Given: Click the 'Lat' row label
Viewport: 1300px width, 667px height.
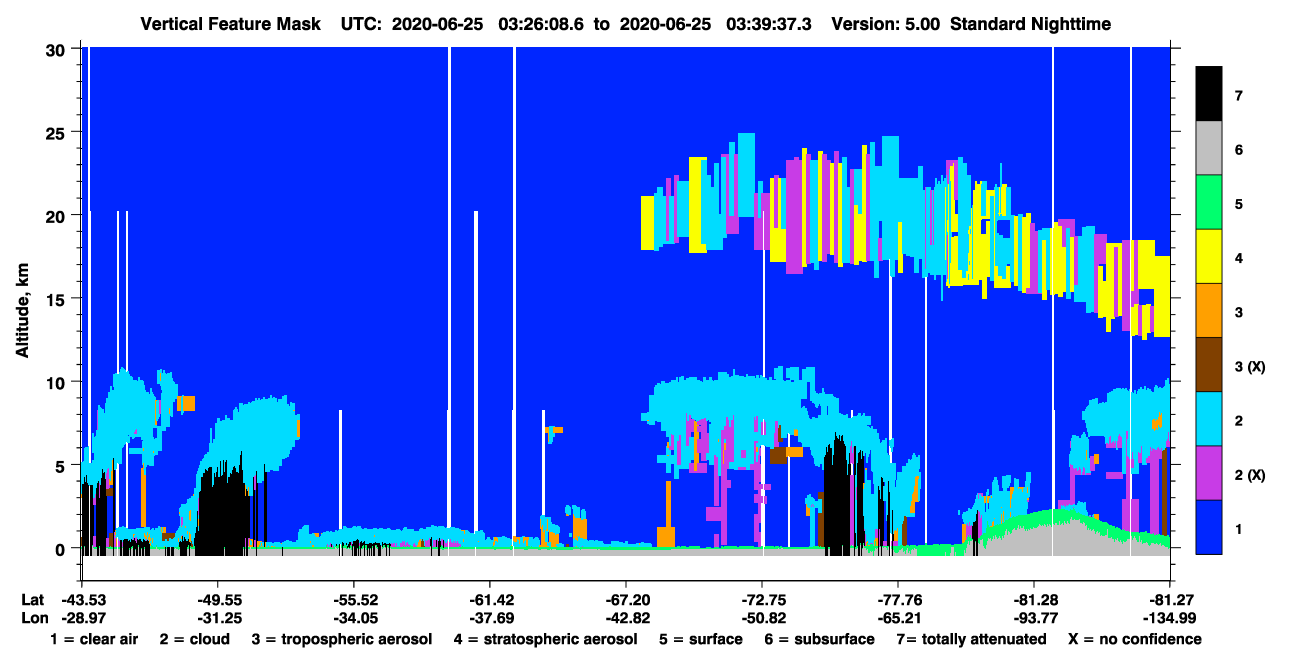Looking at the screenshot, I should 32,600.
